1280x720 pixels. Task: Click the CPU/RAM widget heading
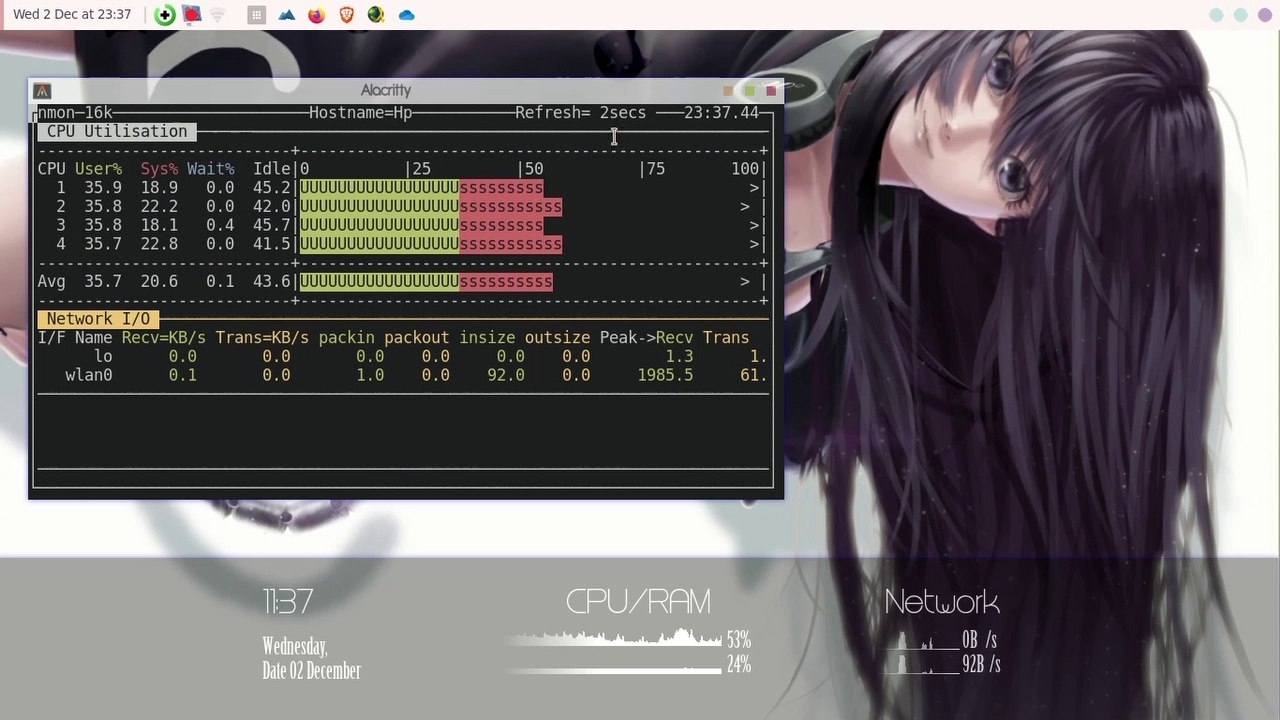(x=638, y=602)
